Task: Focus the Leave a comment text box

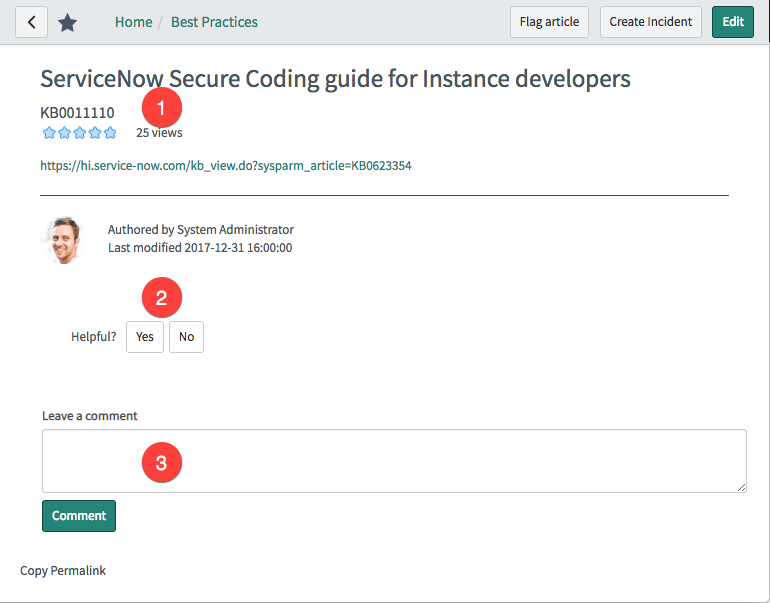Action: click(394, 461)
